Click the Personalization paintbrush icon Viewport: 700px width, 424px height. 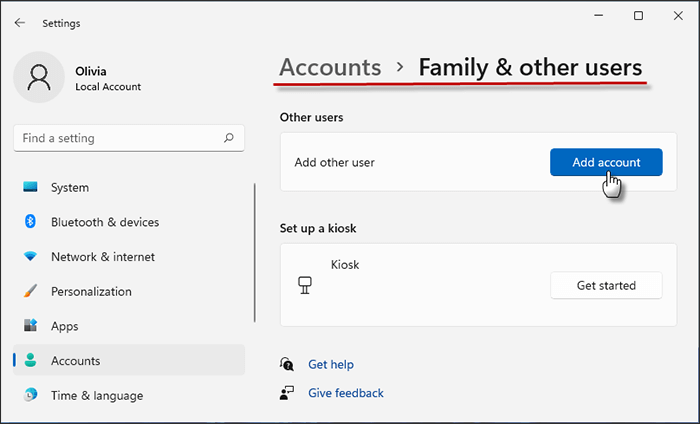pyautogui.click(x=30, y=292)
